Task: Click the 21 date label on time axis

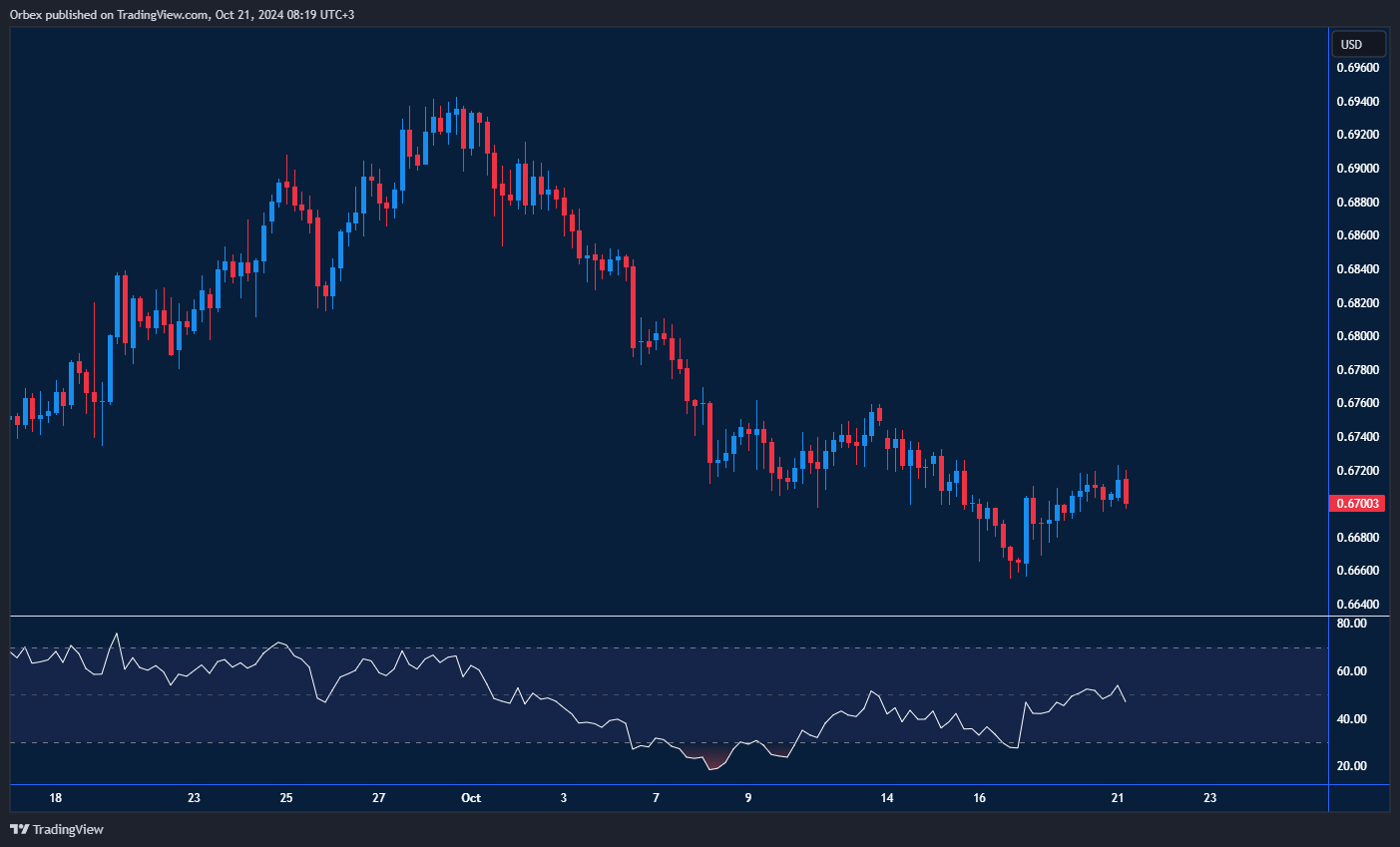Action: pyautogui.click(x=1118, y=798)
